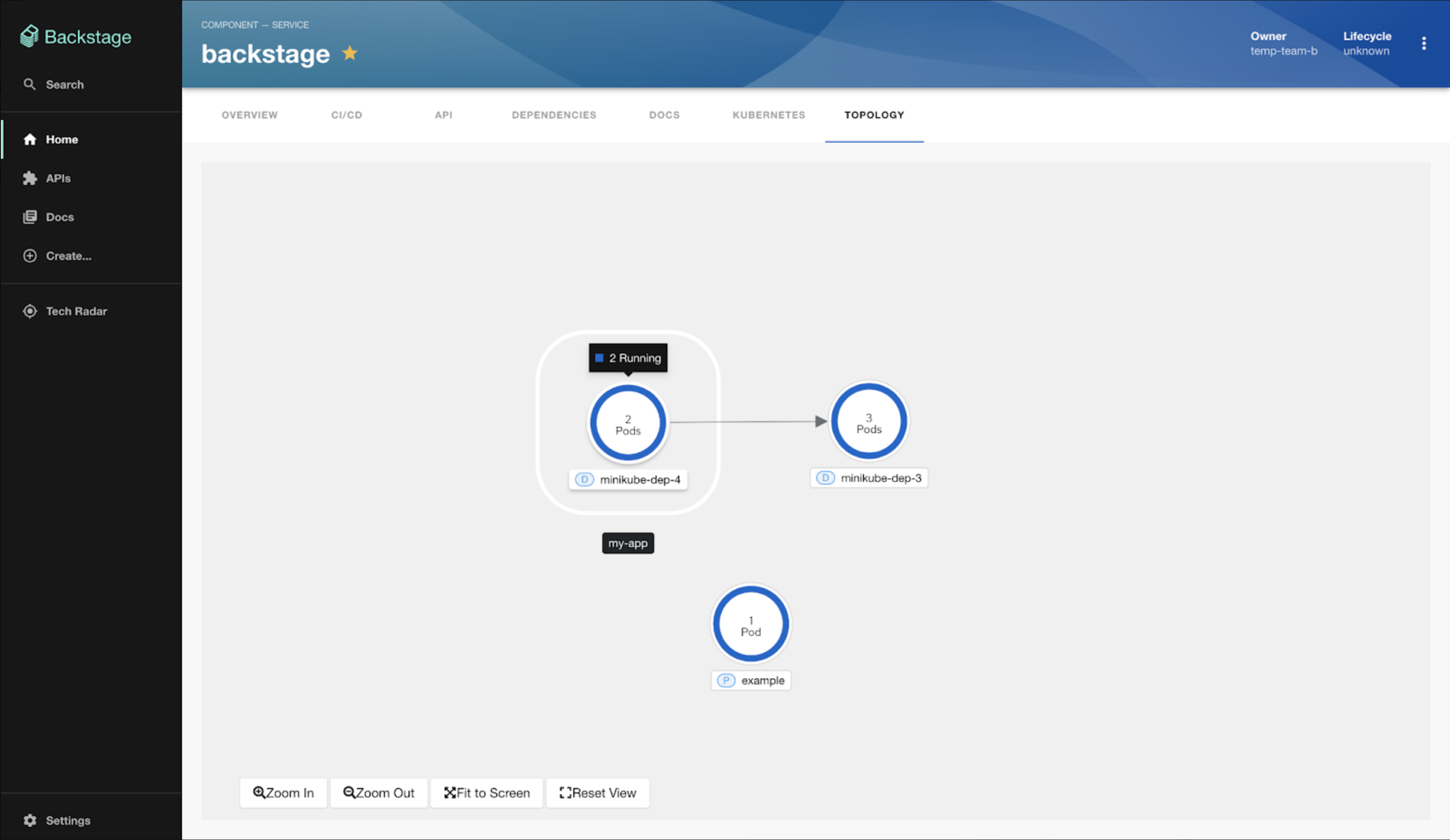Click the Zoom In button
Image resolution: width=1450 pixels, height=840 pixels.
(283, 792)
